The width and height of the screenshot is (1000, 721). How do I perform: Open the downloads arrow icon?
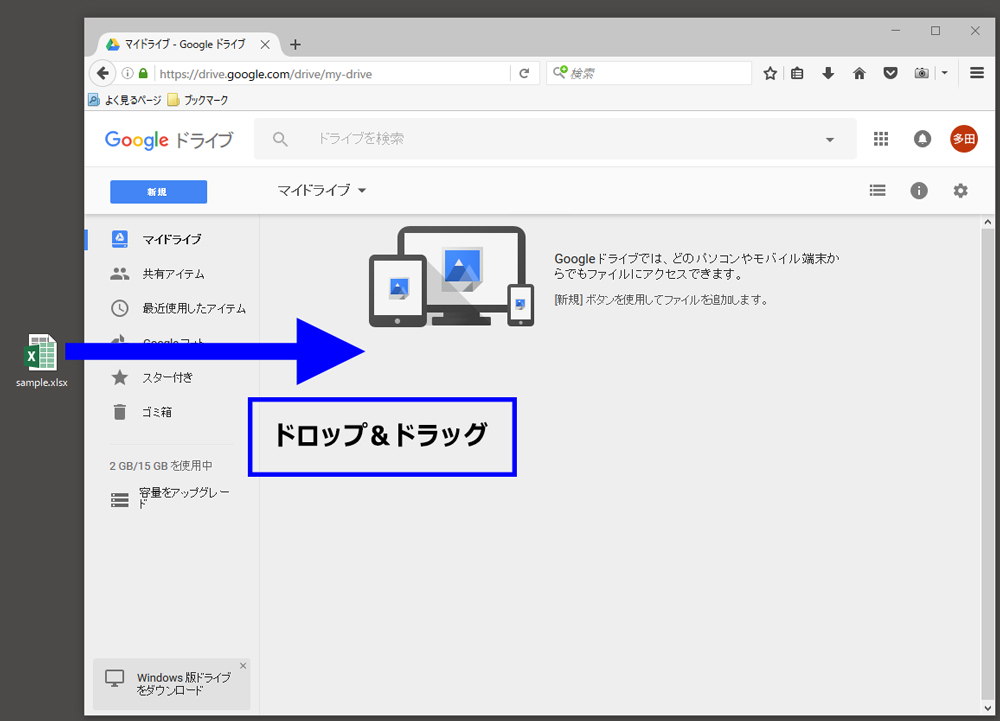[x=828, y=73]
